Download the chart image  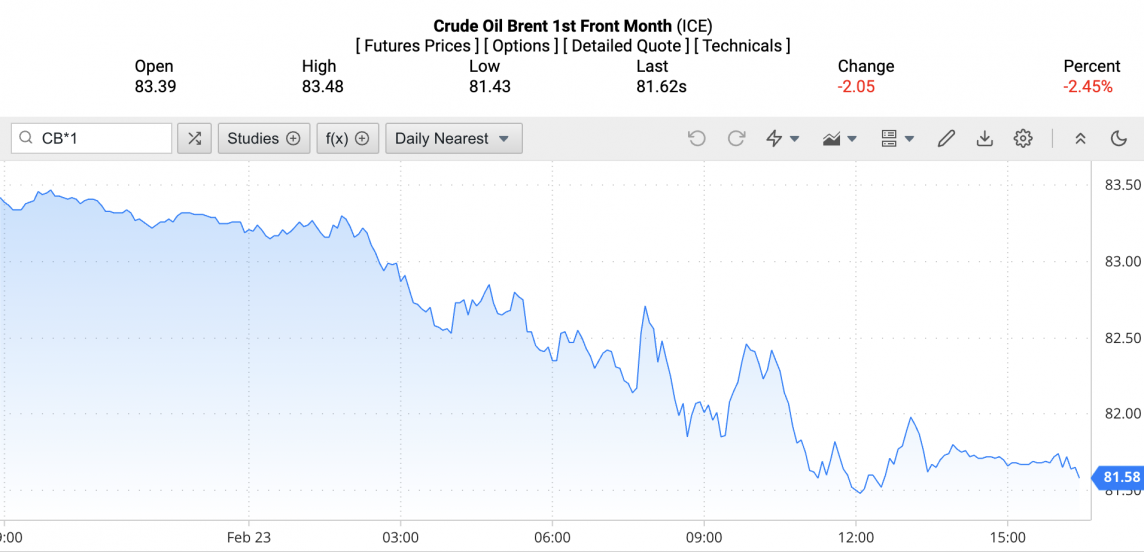pyautogui.click(x=985, y=139)
